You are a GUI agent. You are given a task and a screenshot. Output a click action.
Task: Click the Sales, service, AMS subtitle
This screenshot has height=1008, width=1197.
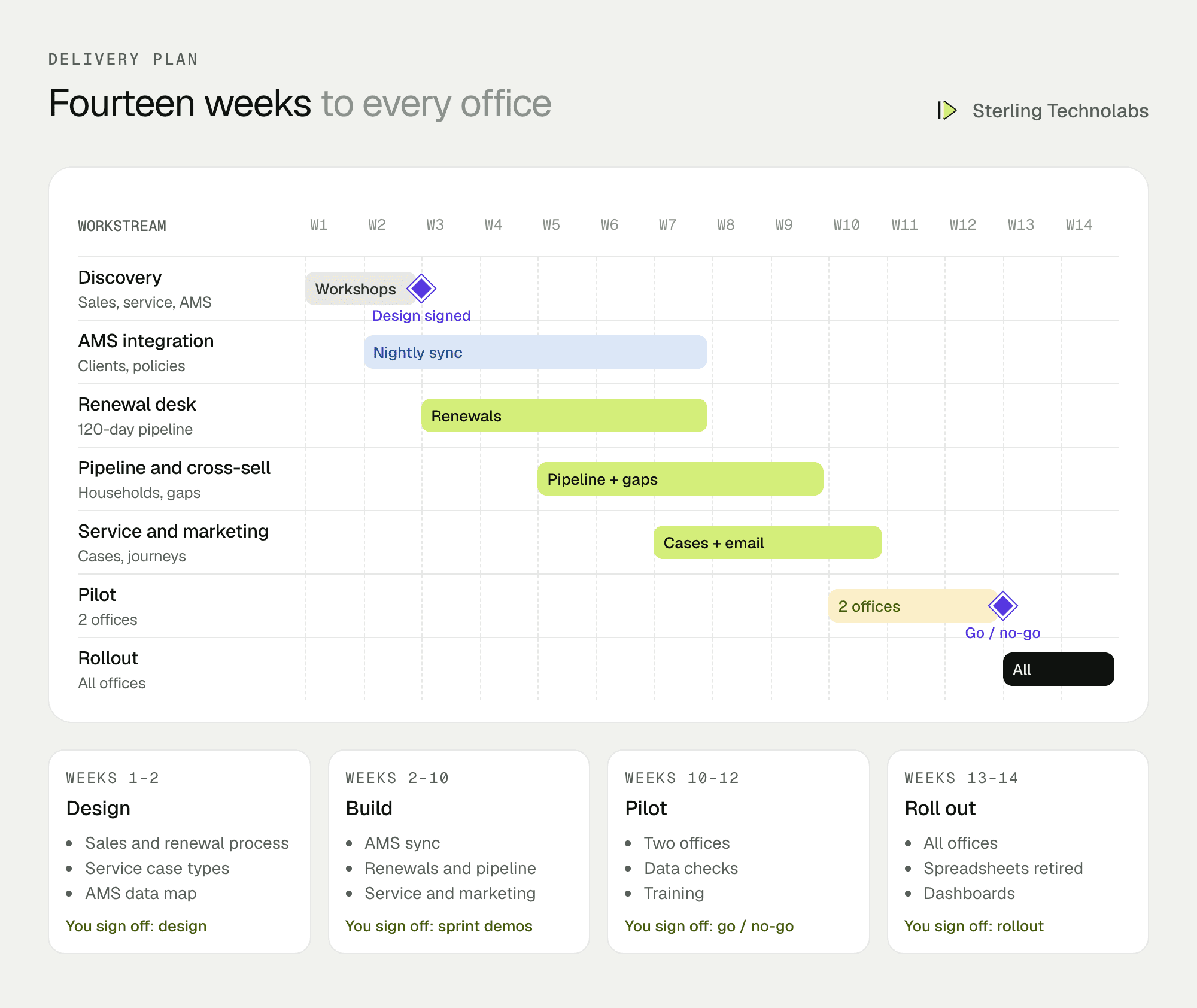[145, 303]
